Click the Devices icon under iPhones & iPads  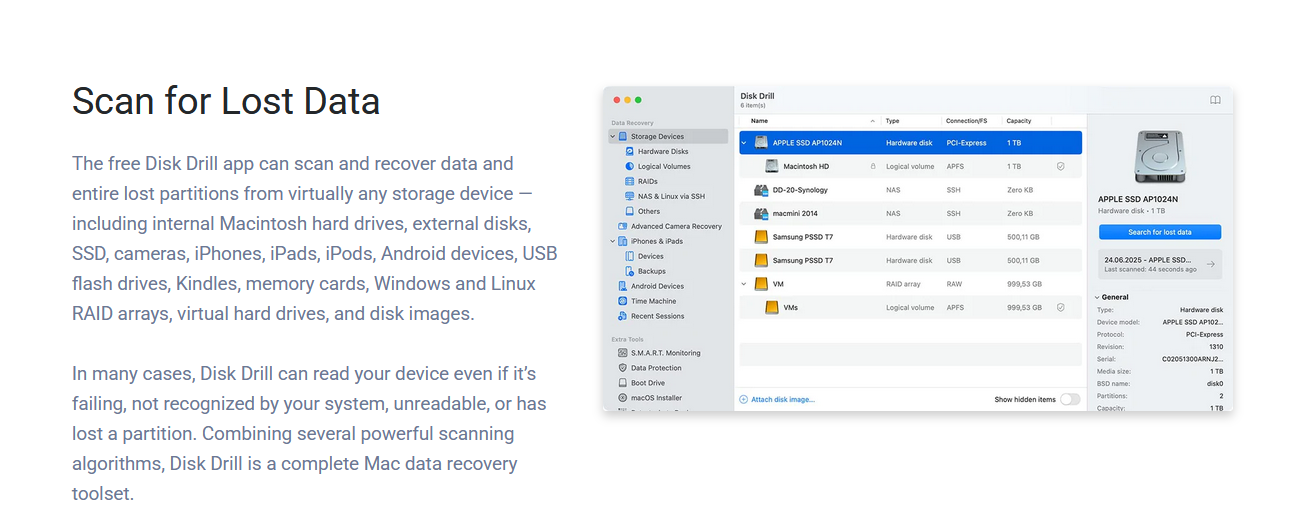point(630,256)
